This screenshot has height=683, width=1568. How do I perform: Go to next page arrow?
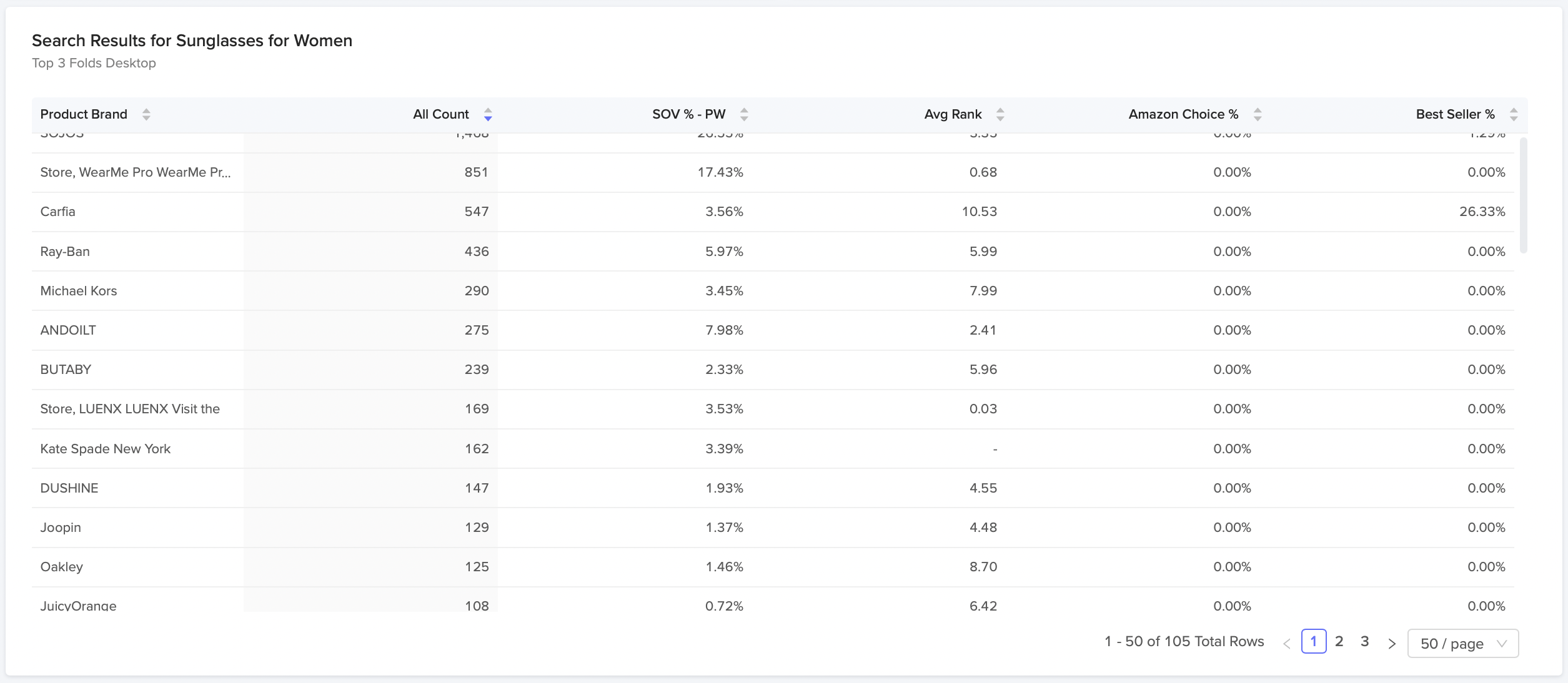click(x=1392, y=643)
